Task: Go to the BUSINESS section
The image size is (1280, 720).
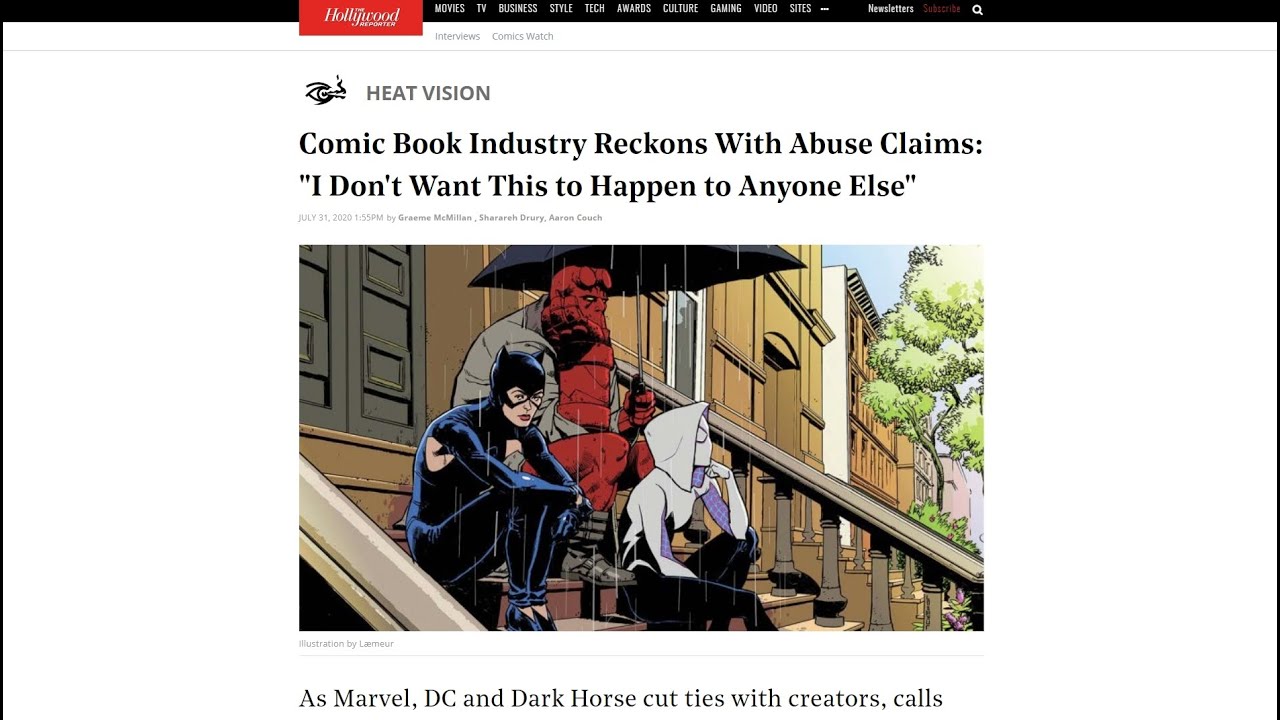Action: coord(518,8)
